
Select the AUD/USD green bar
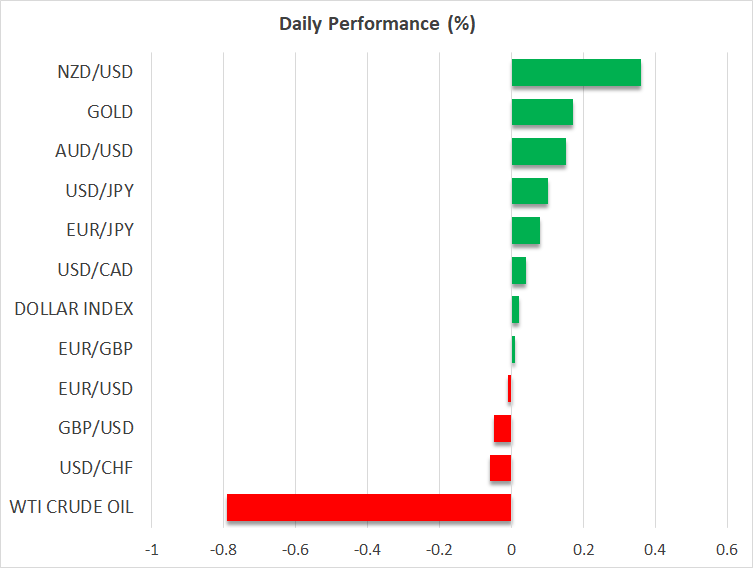[x=538, y=152]
